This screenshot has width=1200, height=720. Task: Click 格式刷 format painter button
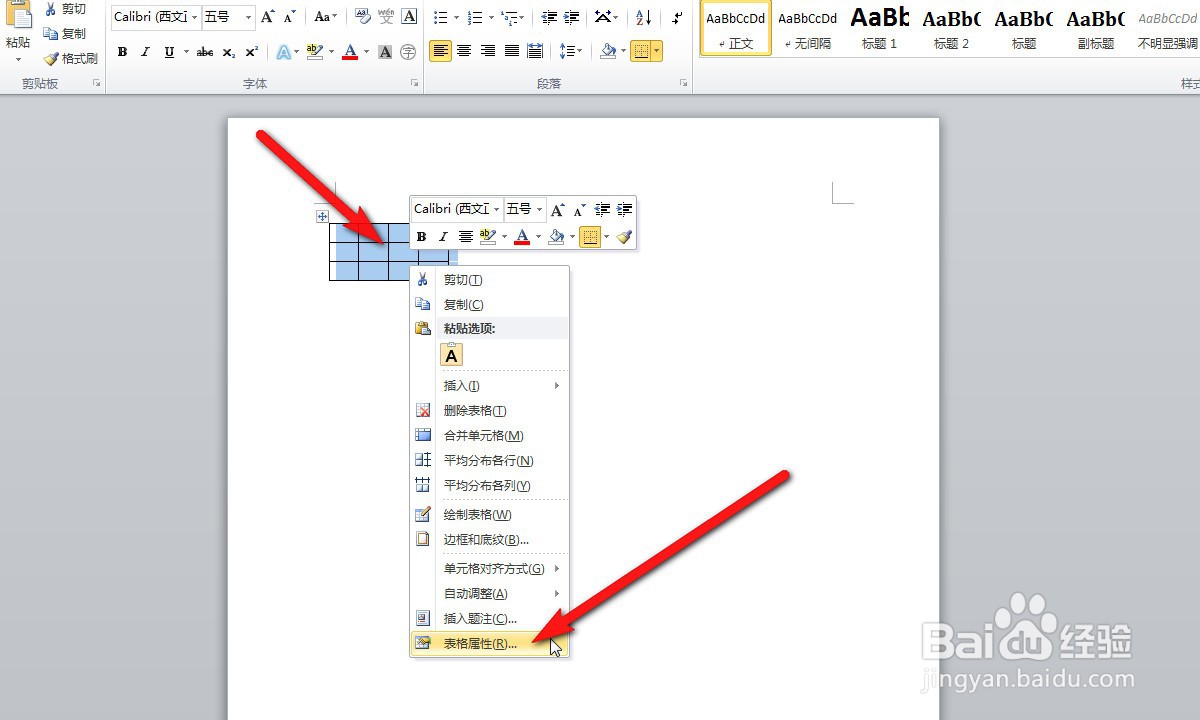(x=71, y=59)
